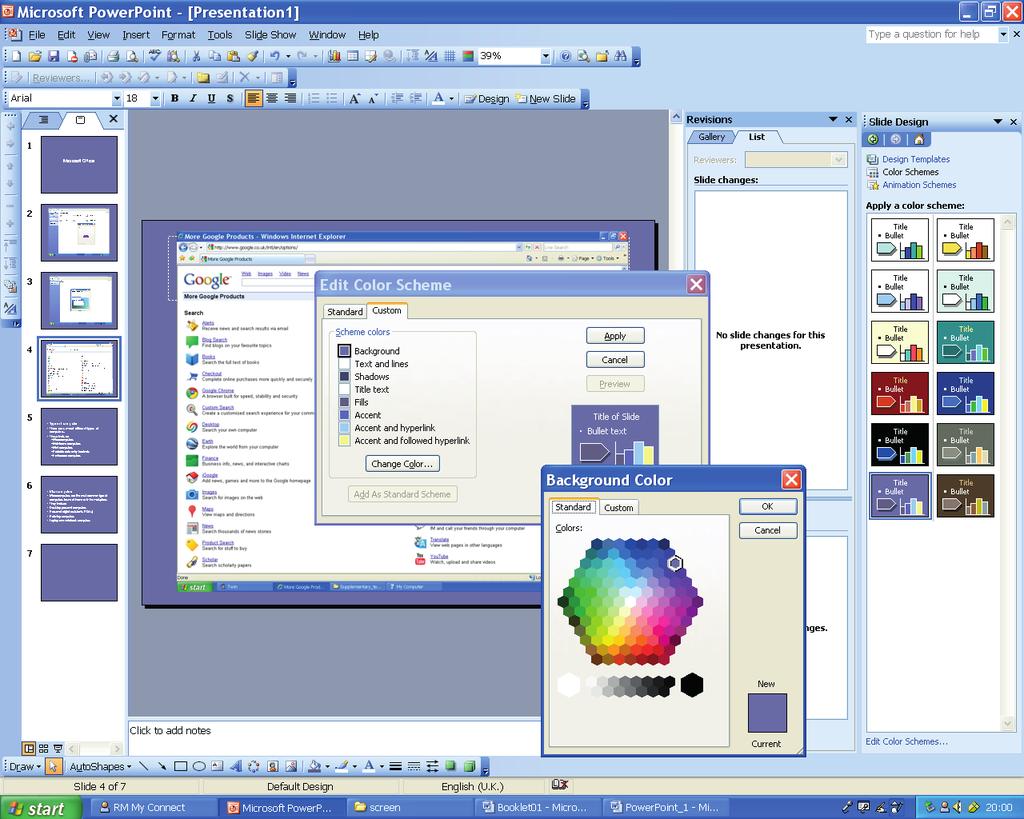This screenshot has height=819, width=1024.
Task: Click the Insert Clip Art icon
Action: click(273, 766)
